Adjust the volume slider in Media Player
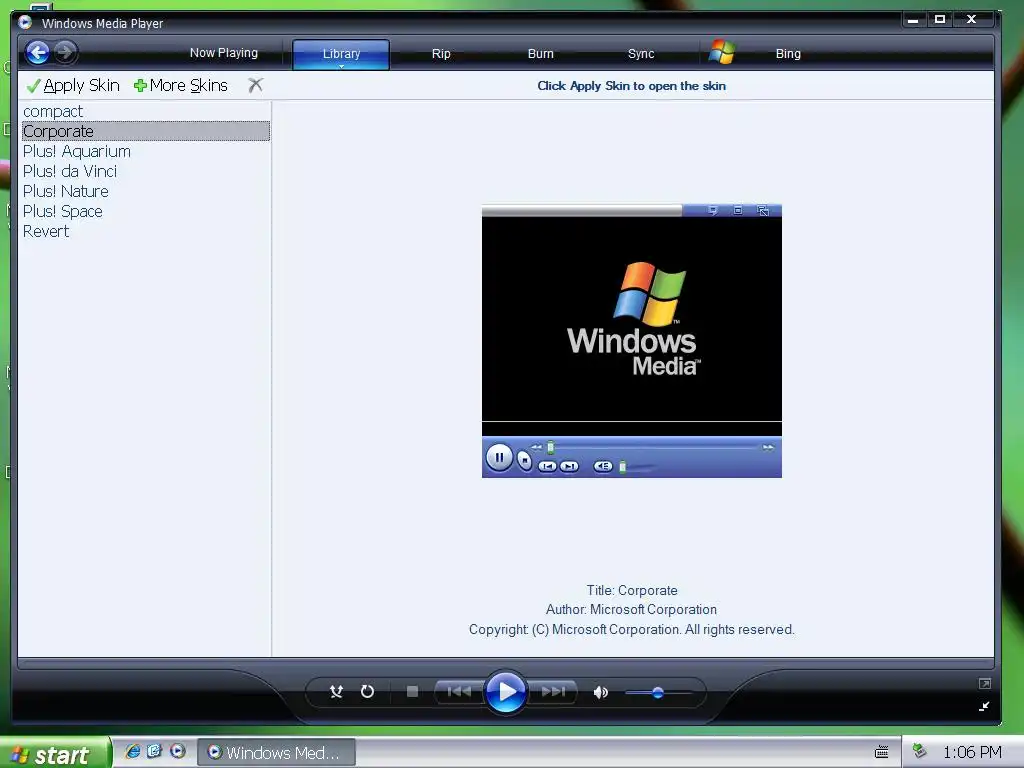The height and width of the screenshot is (768, 1024). click(x=658, y=692)
